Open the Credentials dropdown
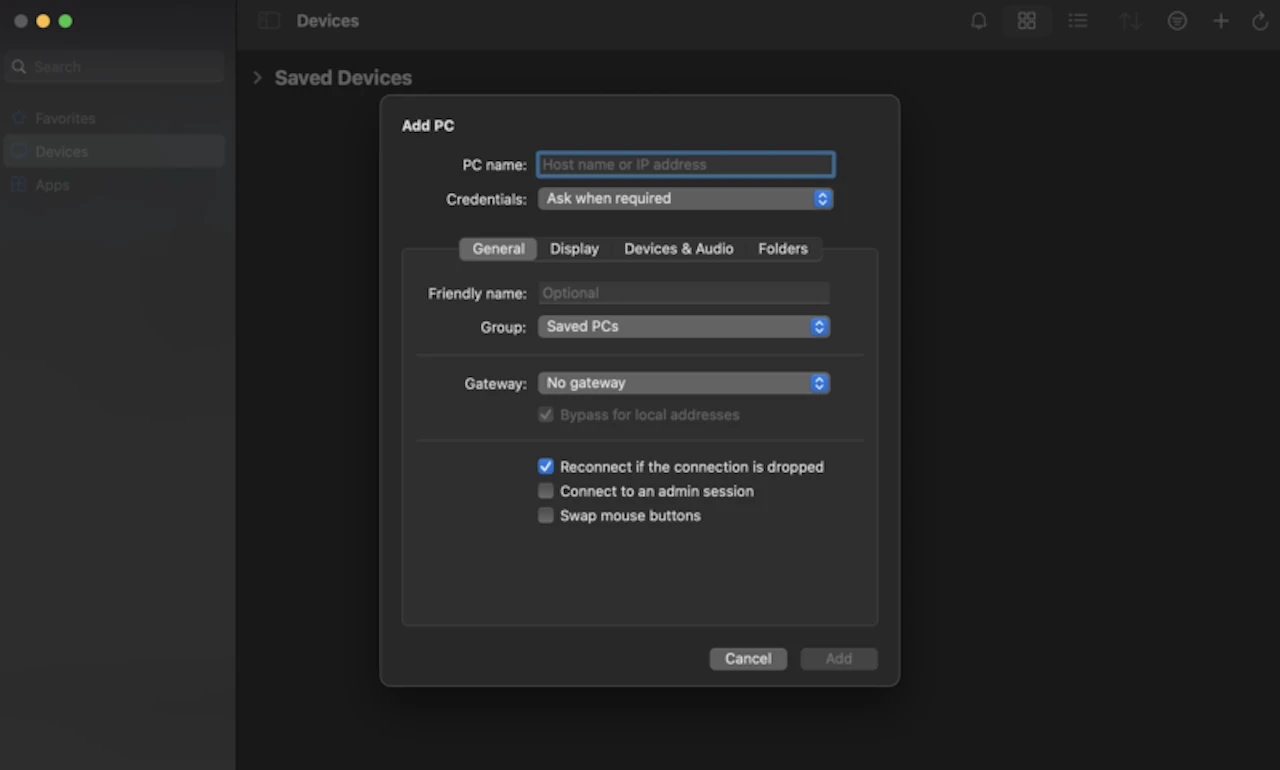The width and height of the screenshot is (1280, 770). tap(685, 199)
